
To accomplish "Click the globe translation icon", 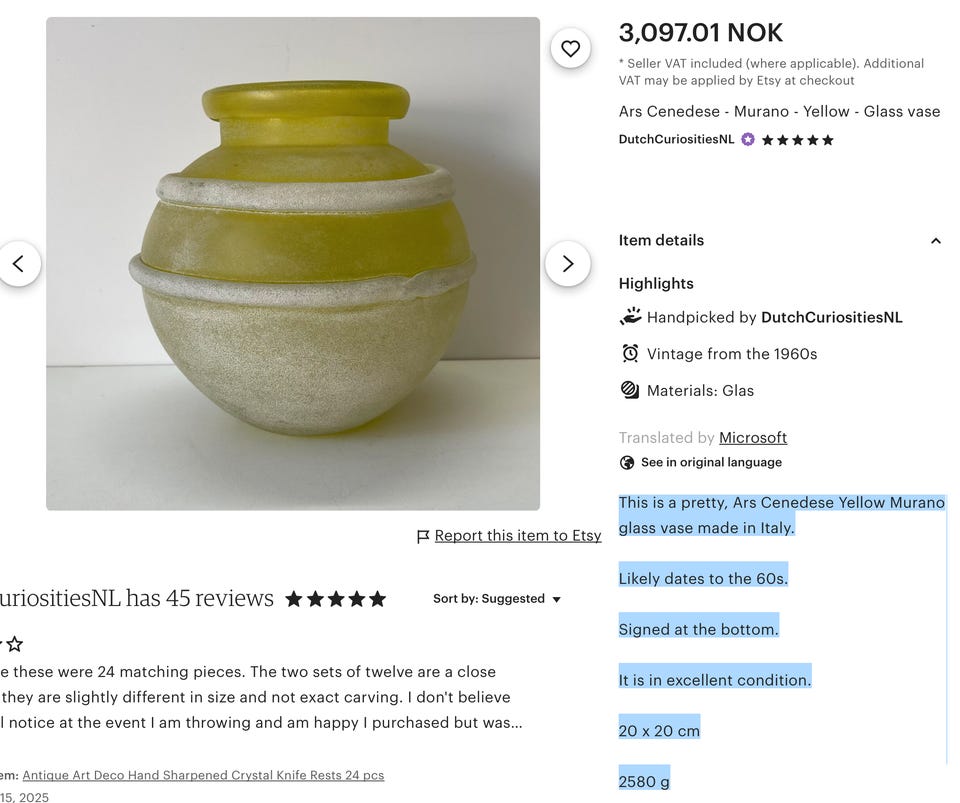I will (627, 462).
